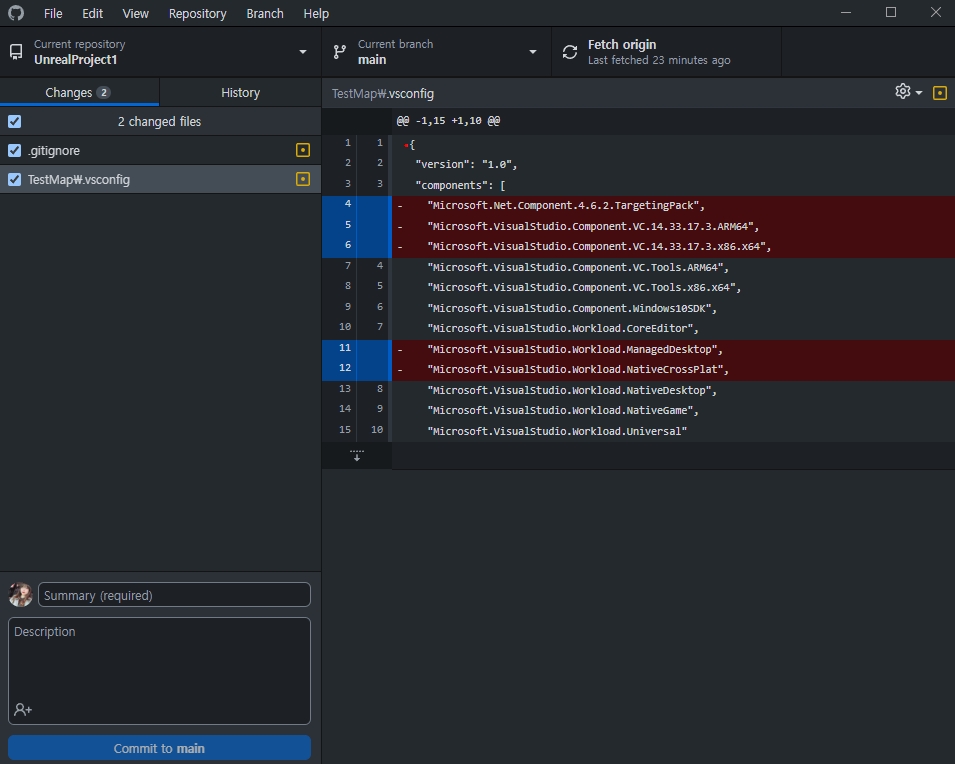Click the Workload.Universal diff line

[673, 431]
